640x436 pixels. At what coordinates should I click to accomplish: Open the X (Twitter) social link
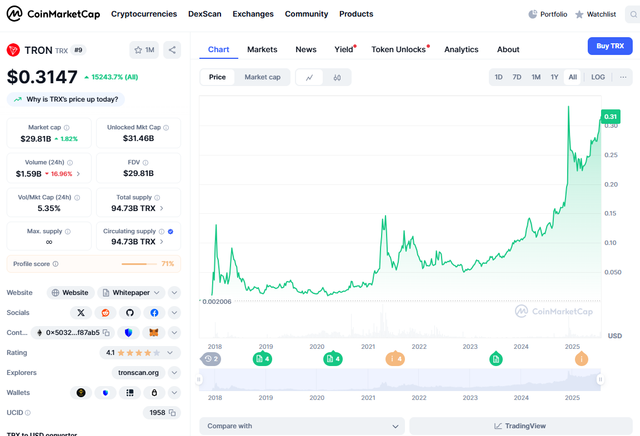[x=81, y=313]
